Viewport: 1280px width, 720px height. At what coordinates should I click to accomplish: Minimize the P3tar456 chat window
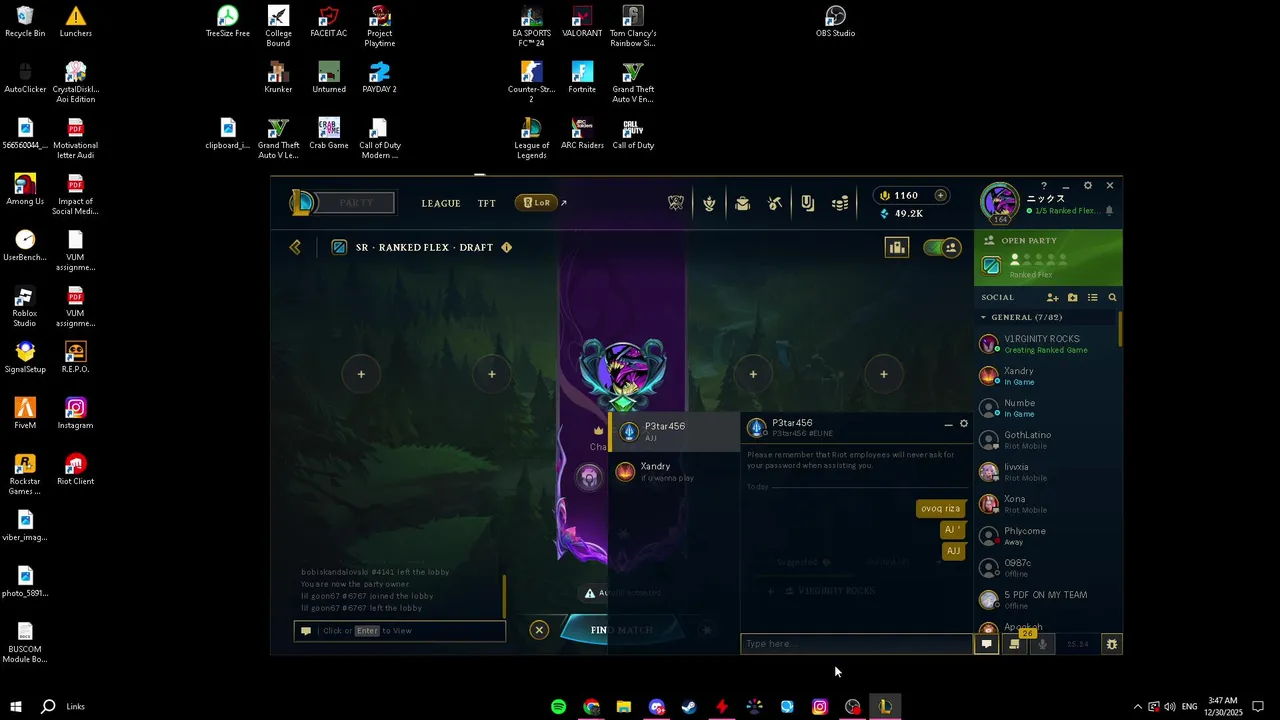pos(948,425)
